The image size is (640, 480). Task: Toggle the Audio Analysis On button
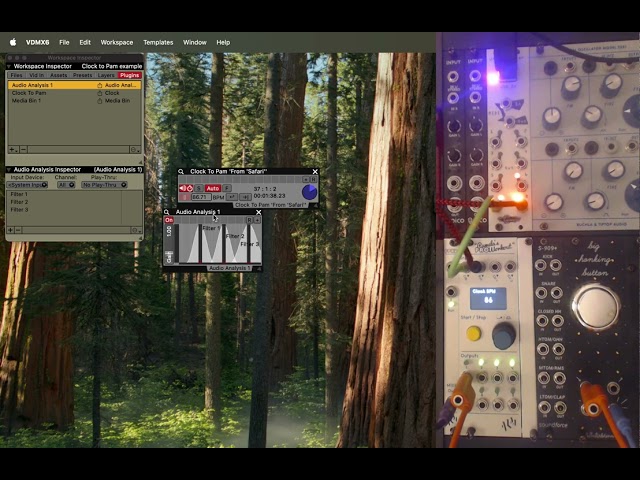coord(169,220)
